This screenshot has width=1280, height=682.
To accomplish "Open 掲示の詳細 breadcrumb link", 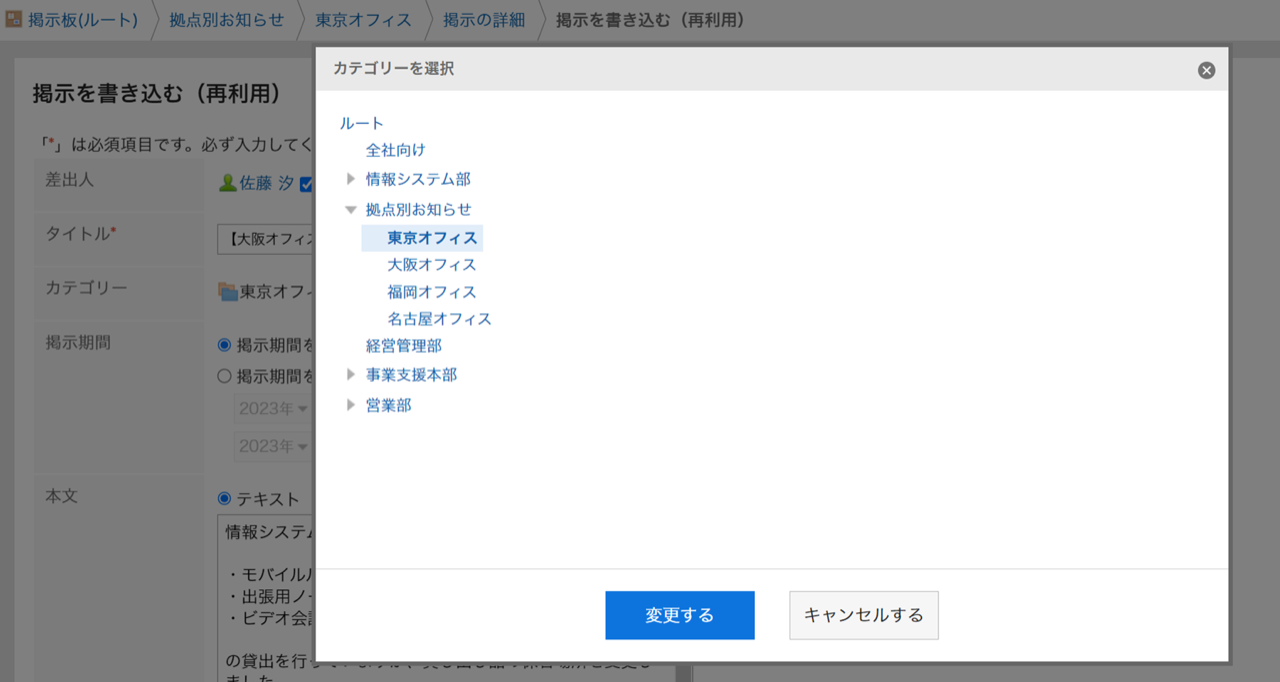I will (x=484, y=20).
